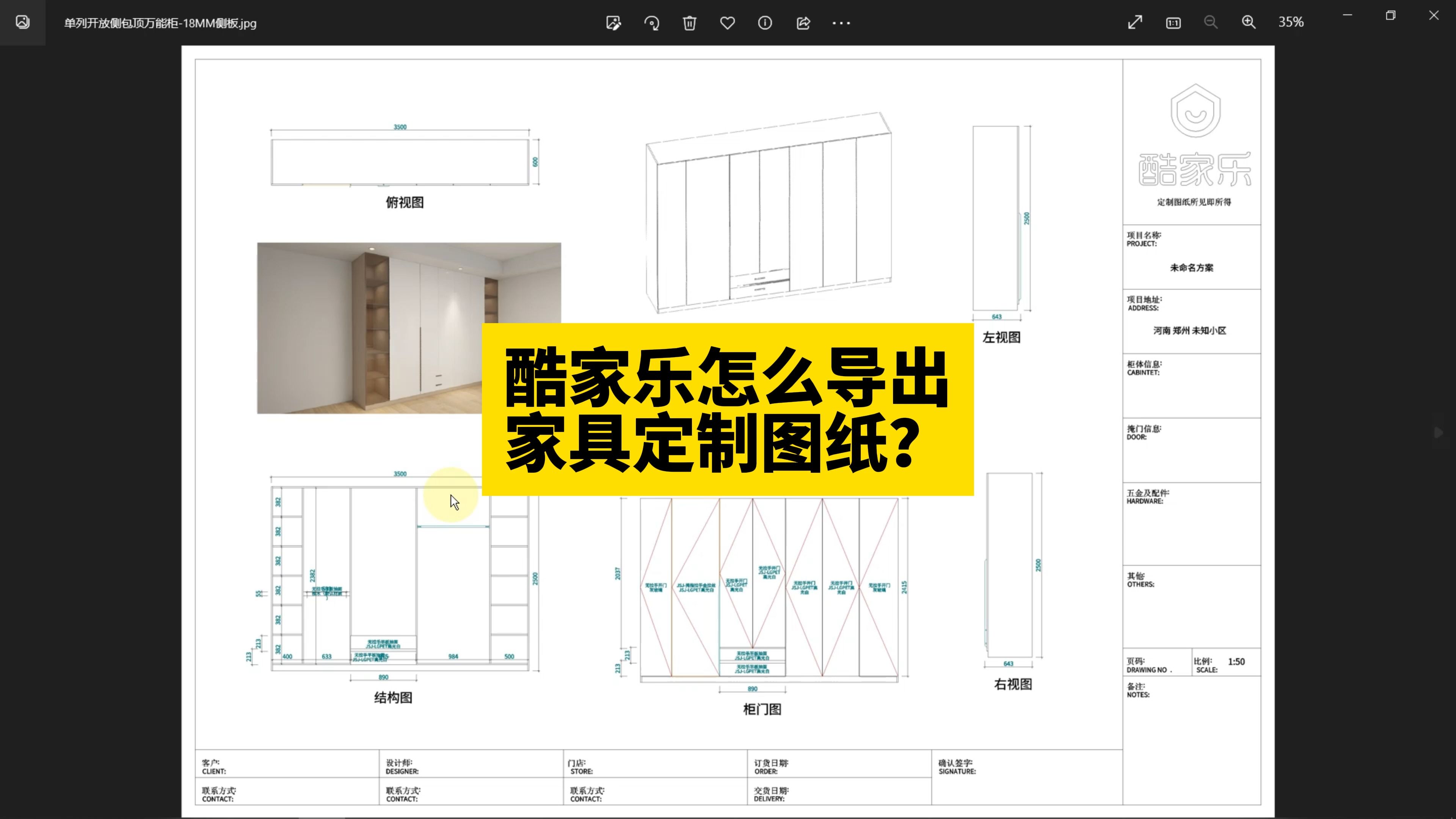This screenshot has height=819, width=1456.
Task: Minimize the Photos window
Action: 1348,15
